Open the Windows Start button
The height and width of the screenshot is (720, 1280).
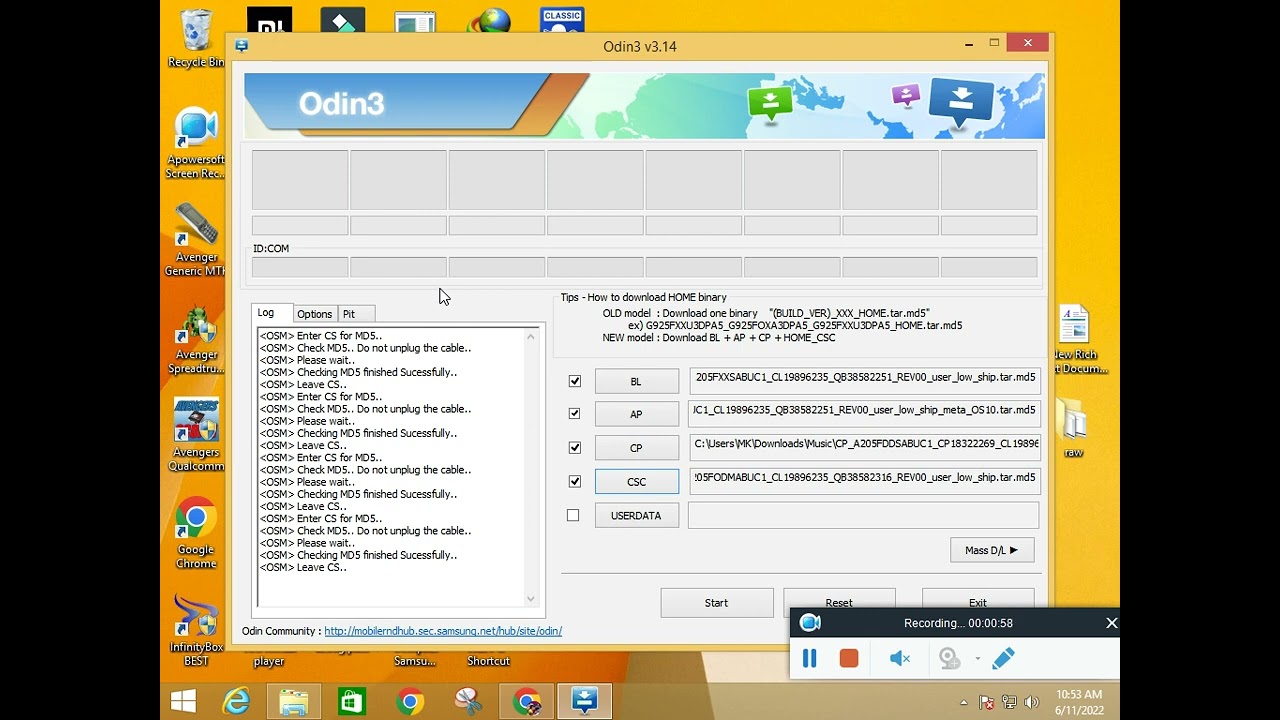pyautogui.click(x=183, y=701)
